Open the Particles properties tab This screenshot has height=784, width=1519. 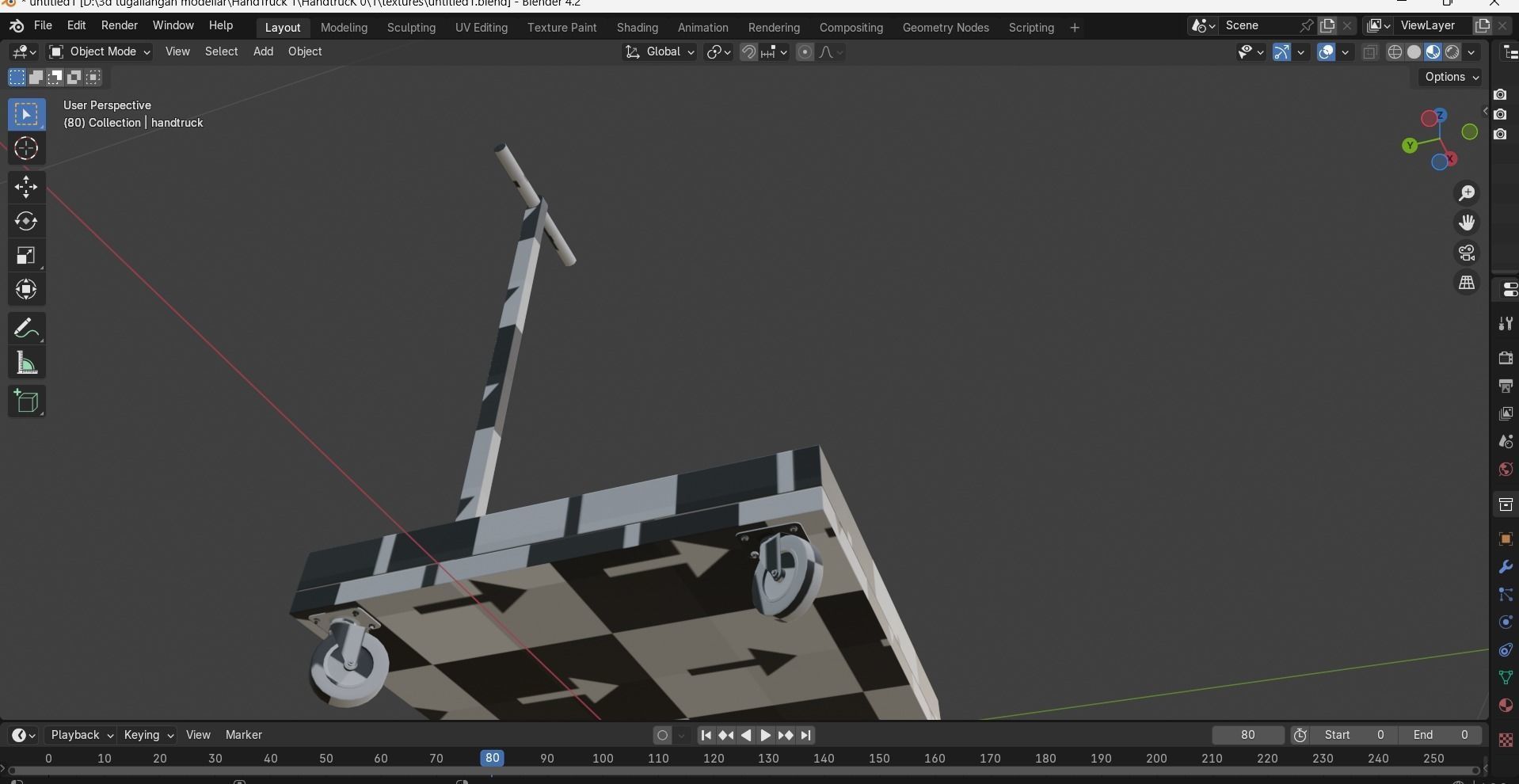[x=1506, y=595]
